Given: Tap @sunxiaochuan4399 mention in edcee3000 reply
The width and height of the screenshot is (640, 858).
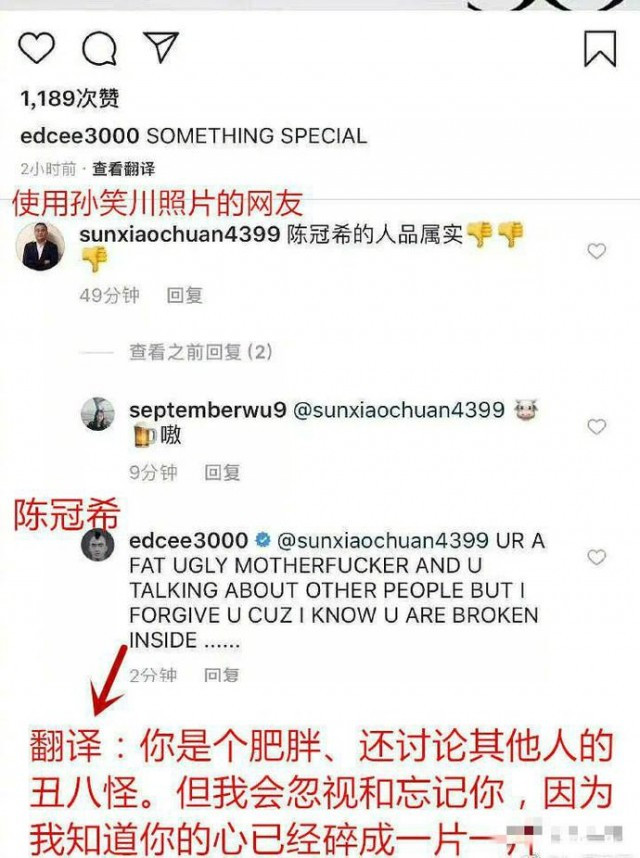Looking at the screenshot, I should click(383, 541).
